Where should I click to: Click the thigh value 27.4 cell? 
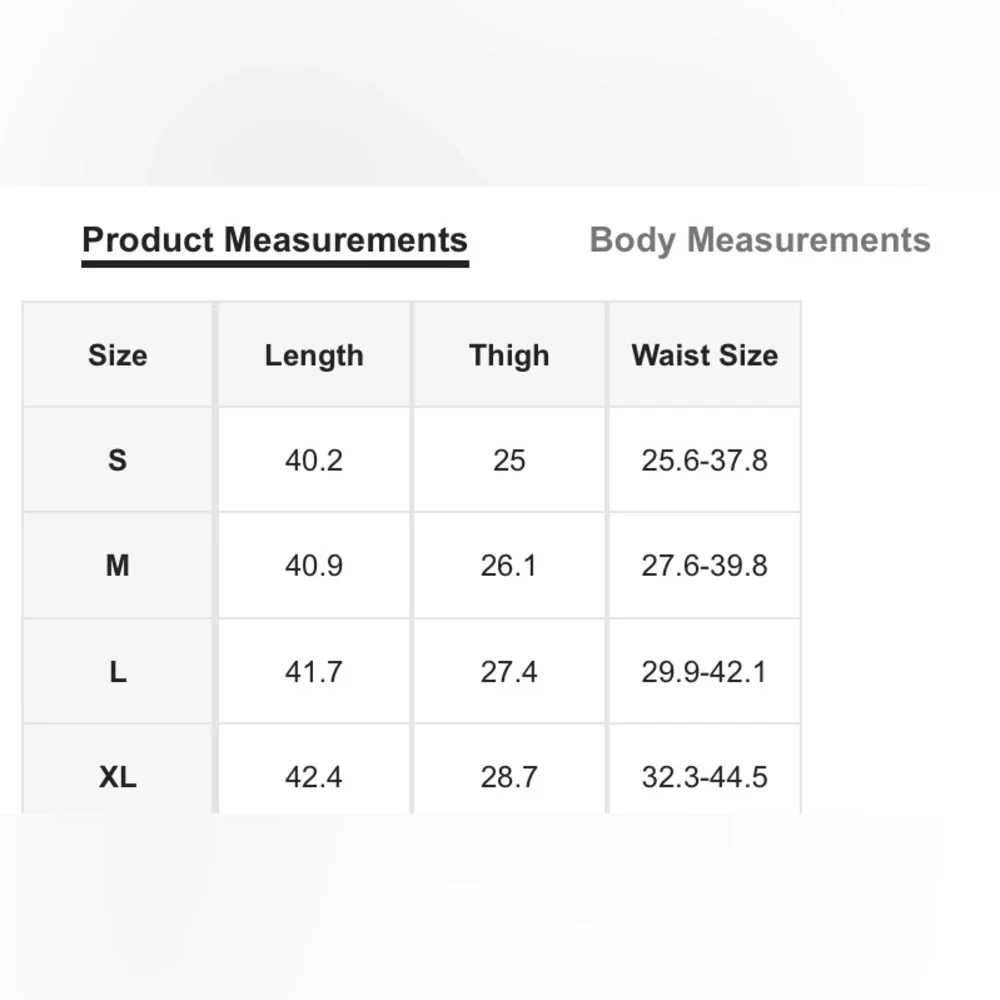click(509, 672)
